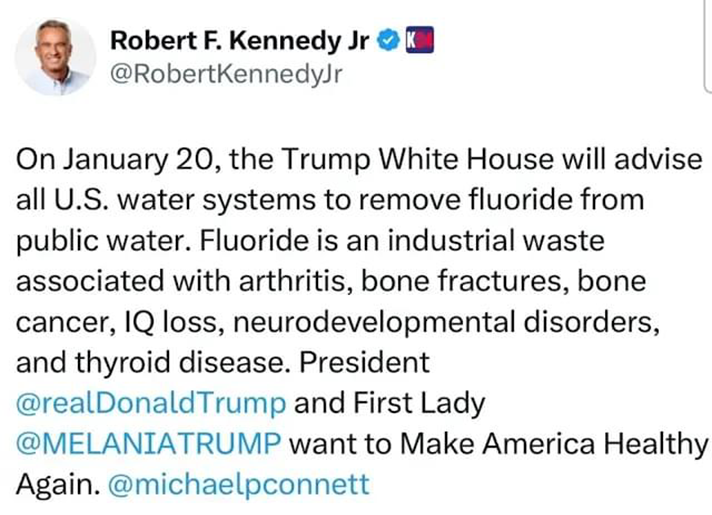Open the @realDonaldTrump mention
712x515 pixels.
153,403
